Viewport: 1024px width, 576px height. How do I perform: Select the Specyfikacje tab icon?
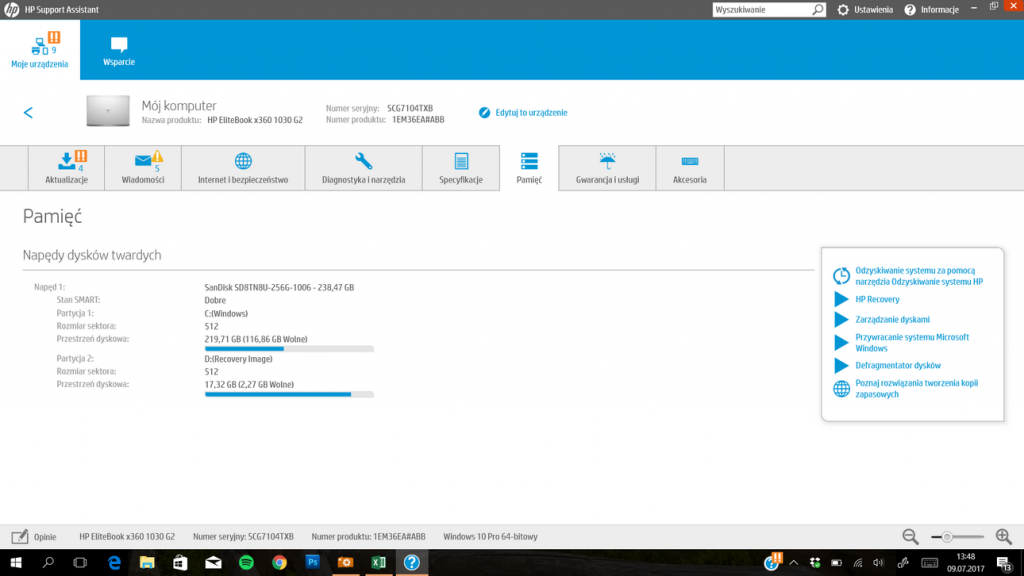(x=461, y=162)
